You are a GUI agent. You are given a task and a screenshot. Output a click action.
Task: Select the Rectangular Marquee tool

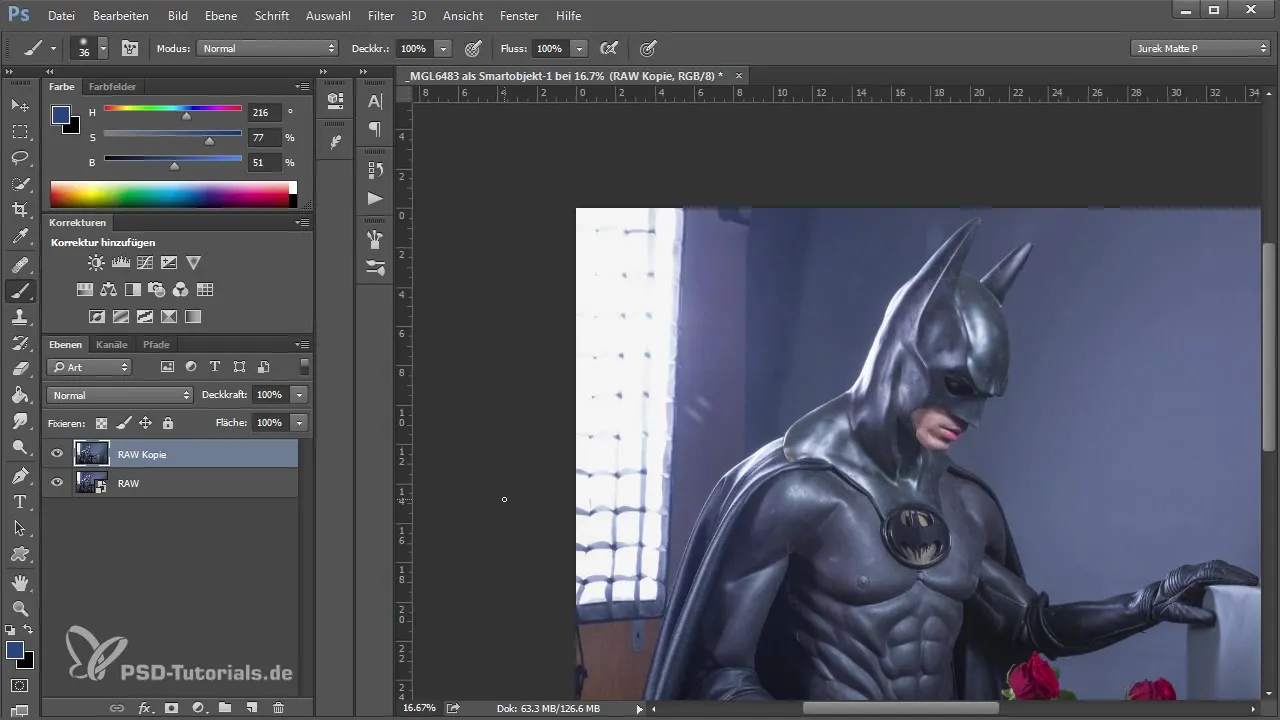[20, 132]
